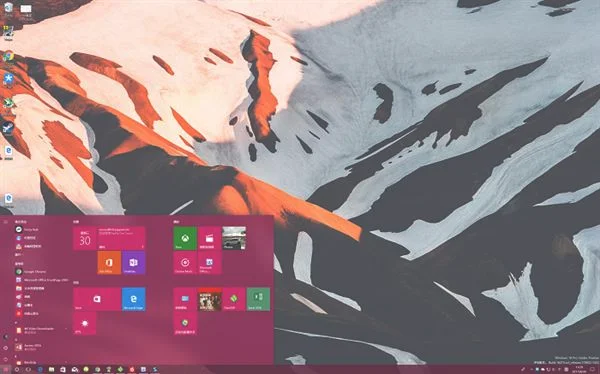The width and height of the screenshot is (600, 374).
Task: Click the Start button on taskbar
Action: click(5, 369)
